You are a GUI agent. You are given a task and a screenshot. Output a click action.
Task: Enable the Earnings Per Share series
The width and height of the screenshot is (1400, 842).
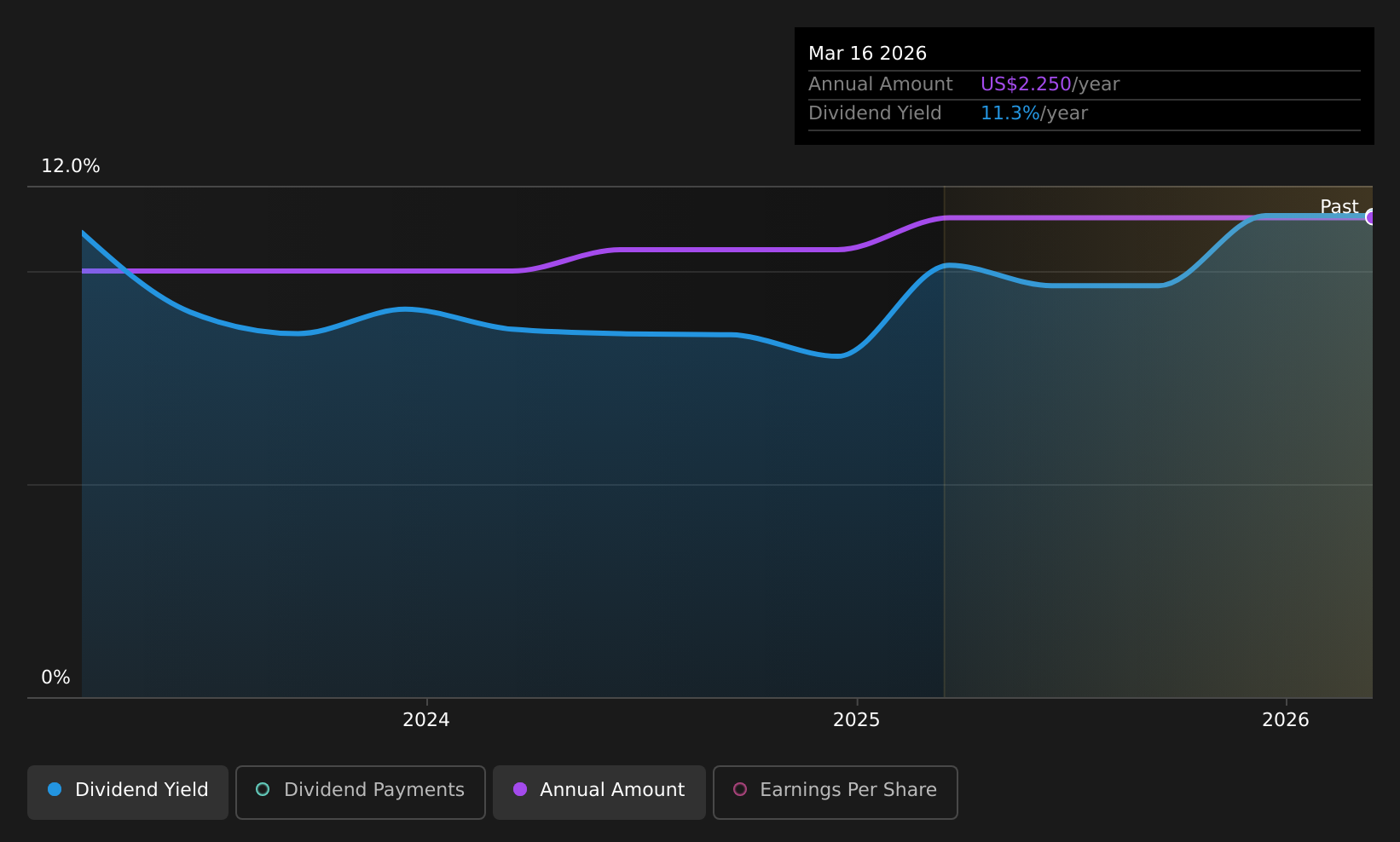(836, 792)
